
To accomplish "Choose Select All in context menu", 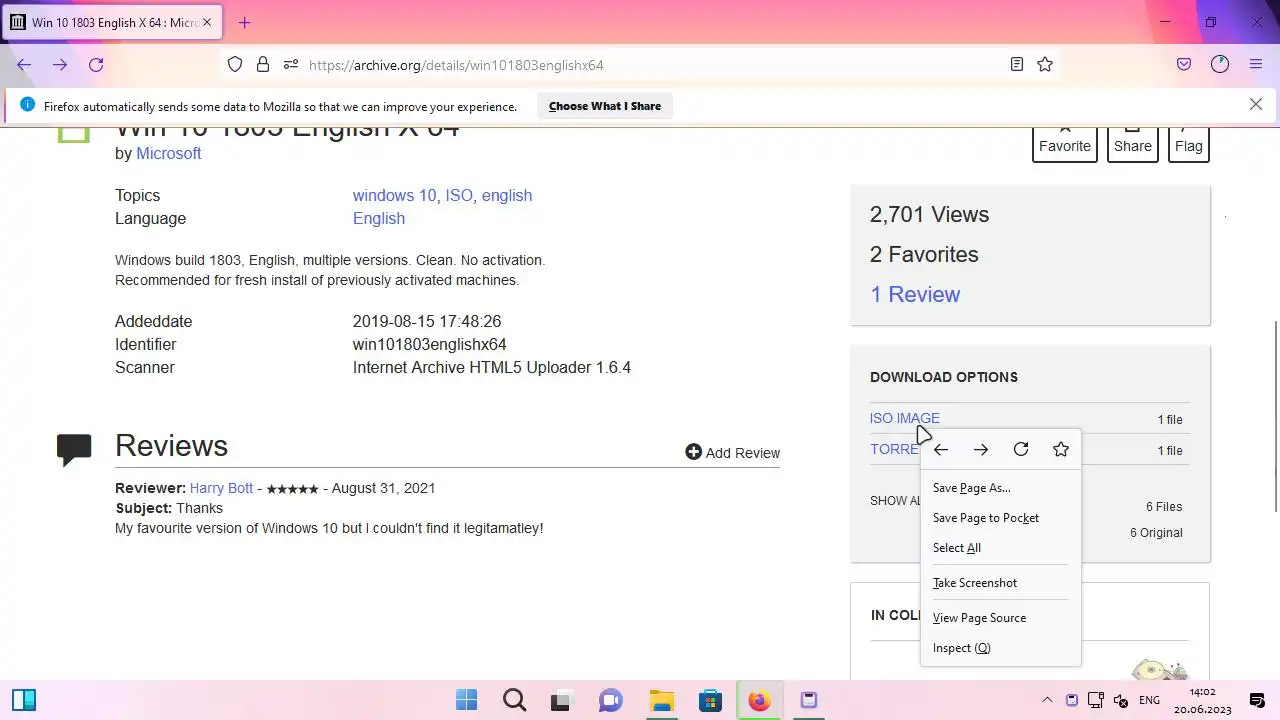I will (x=1000, y=548).
